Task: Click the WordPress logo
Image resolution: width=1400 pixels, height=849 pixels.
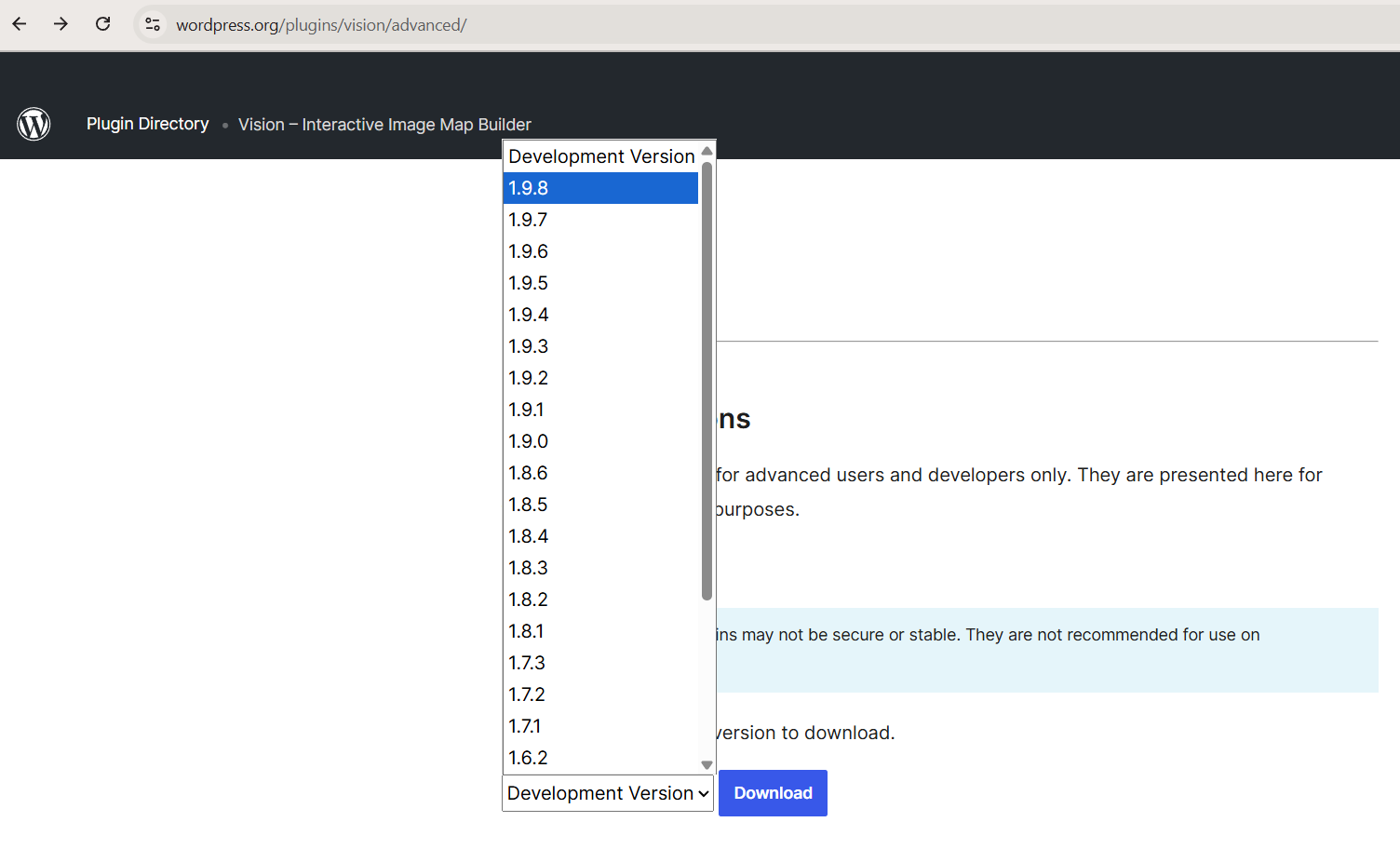Action: tap(34, 124)
